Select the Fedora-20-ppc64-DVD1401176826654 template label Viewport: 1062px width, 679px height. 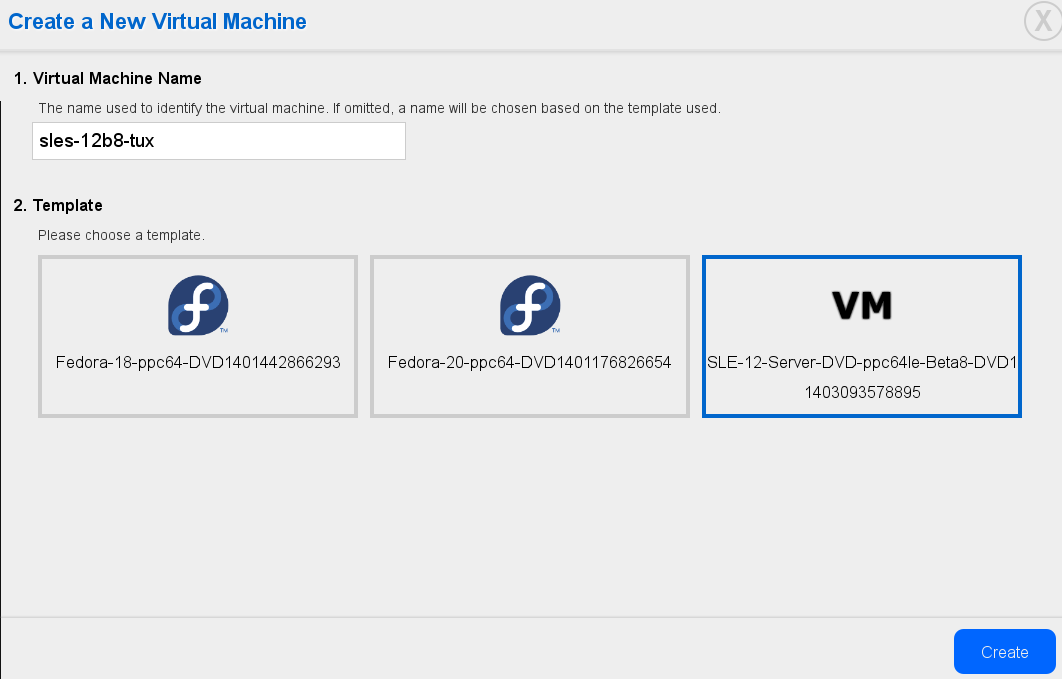(530, 363)
